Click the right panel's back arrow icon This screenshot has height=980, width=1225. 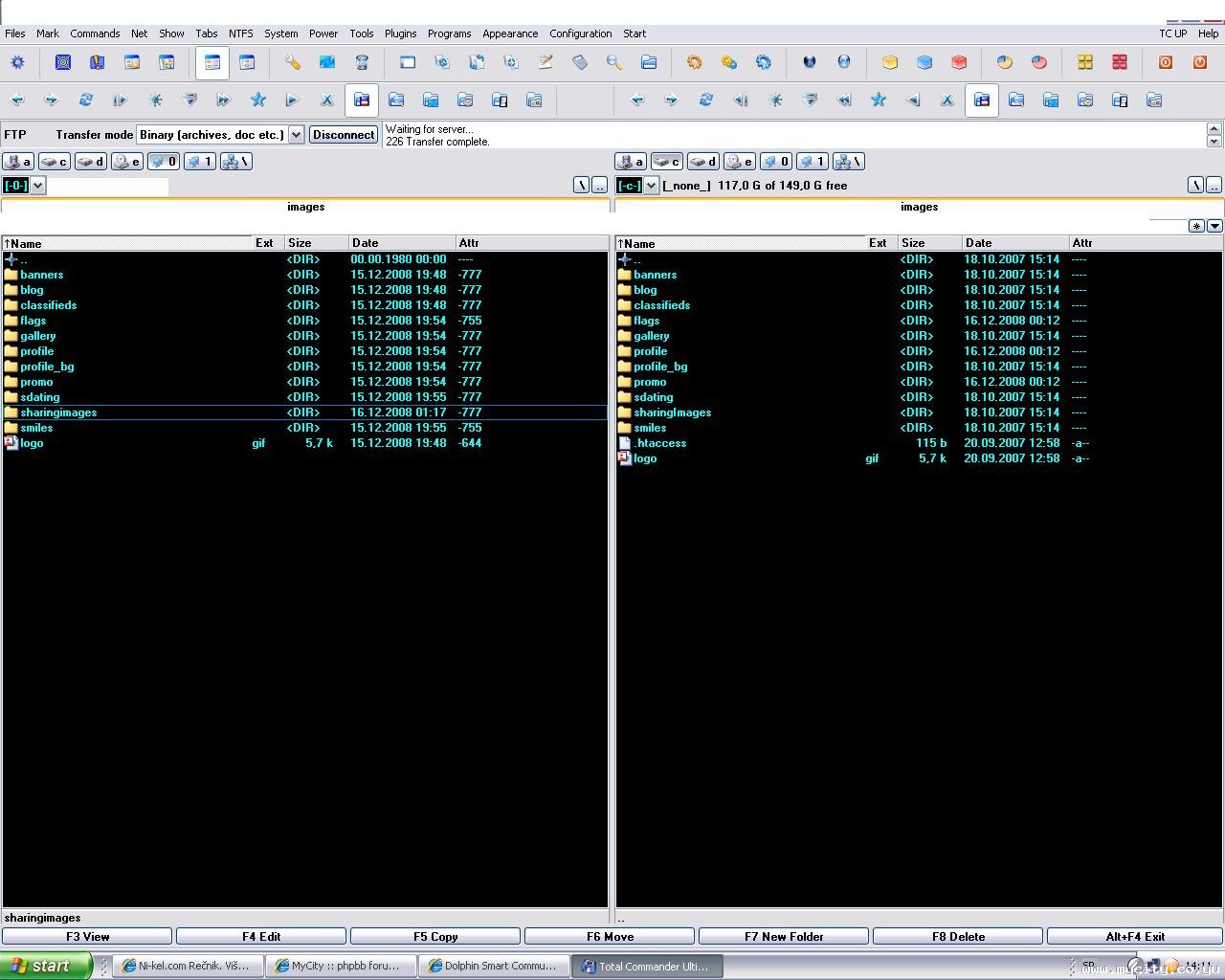point(637,100)
